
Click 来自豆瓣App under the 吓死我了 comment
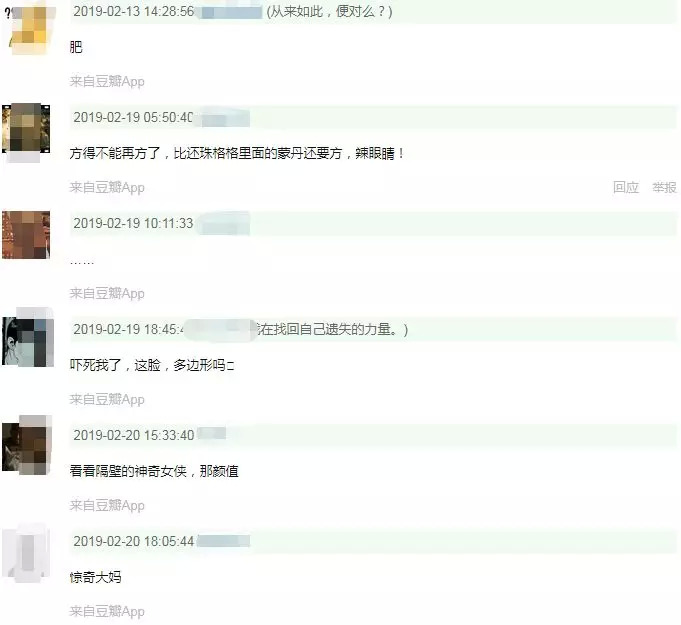[x=107, y=400]
